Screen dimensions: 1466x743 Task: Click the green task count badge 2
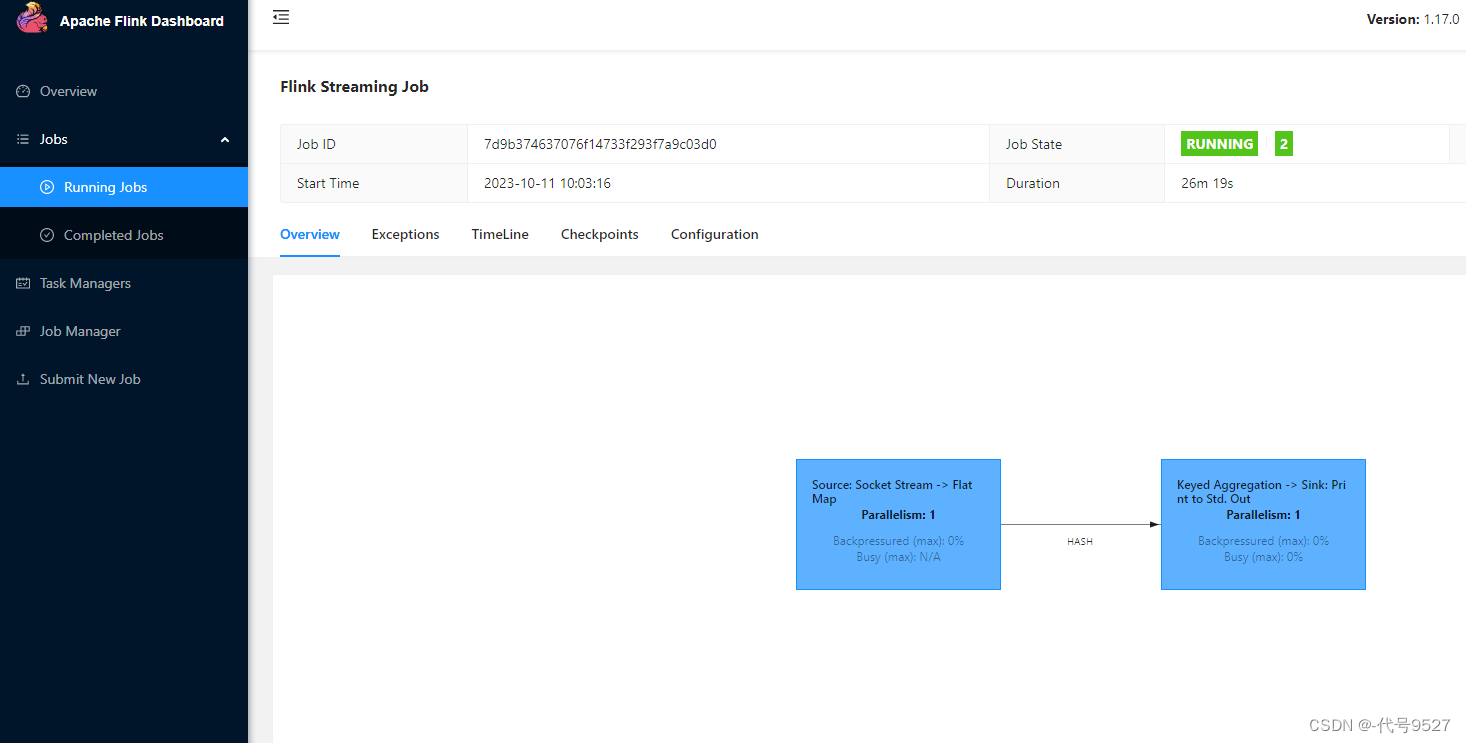click(1284, 144)
